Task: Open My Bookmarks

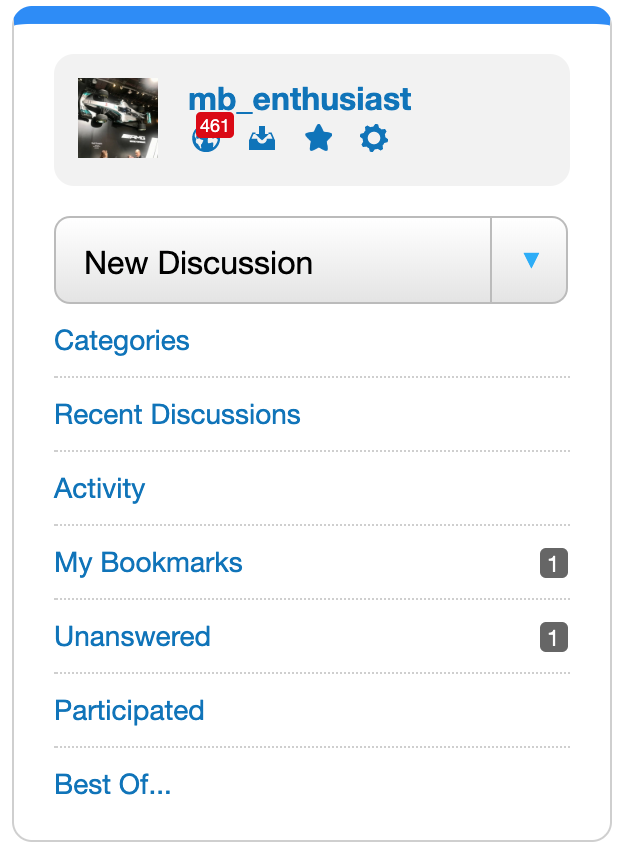Action: click(148, 563)
